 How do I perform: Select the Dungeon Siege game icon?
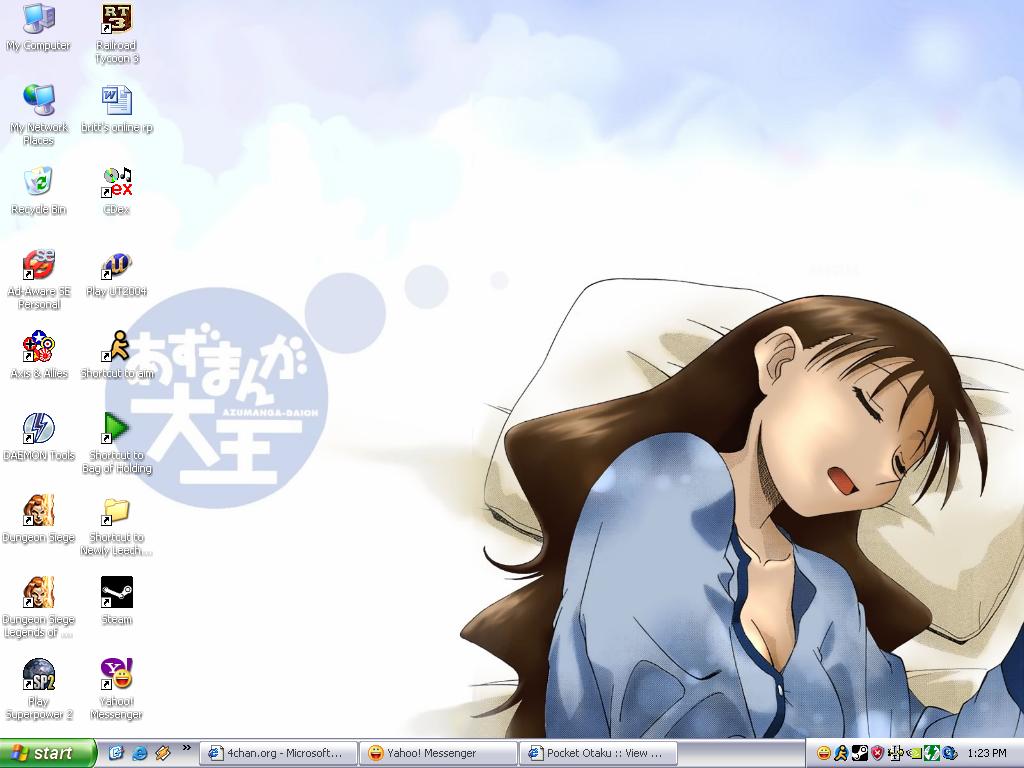pos(39,519)
